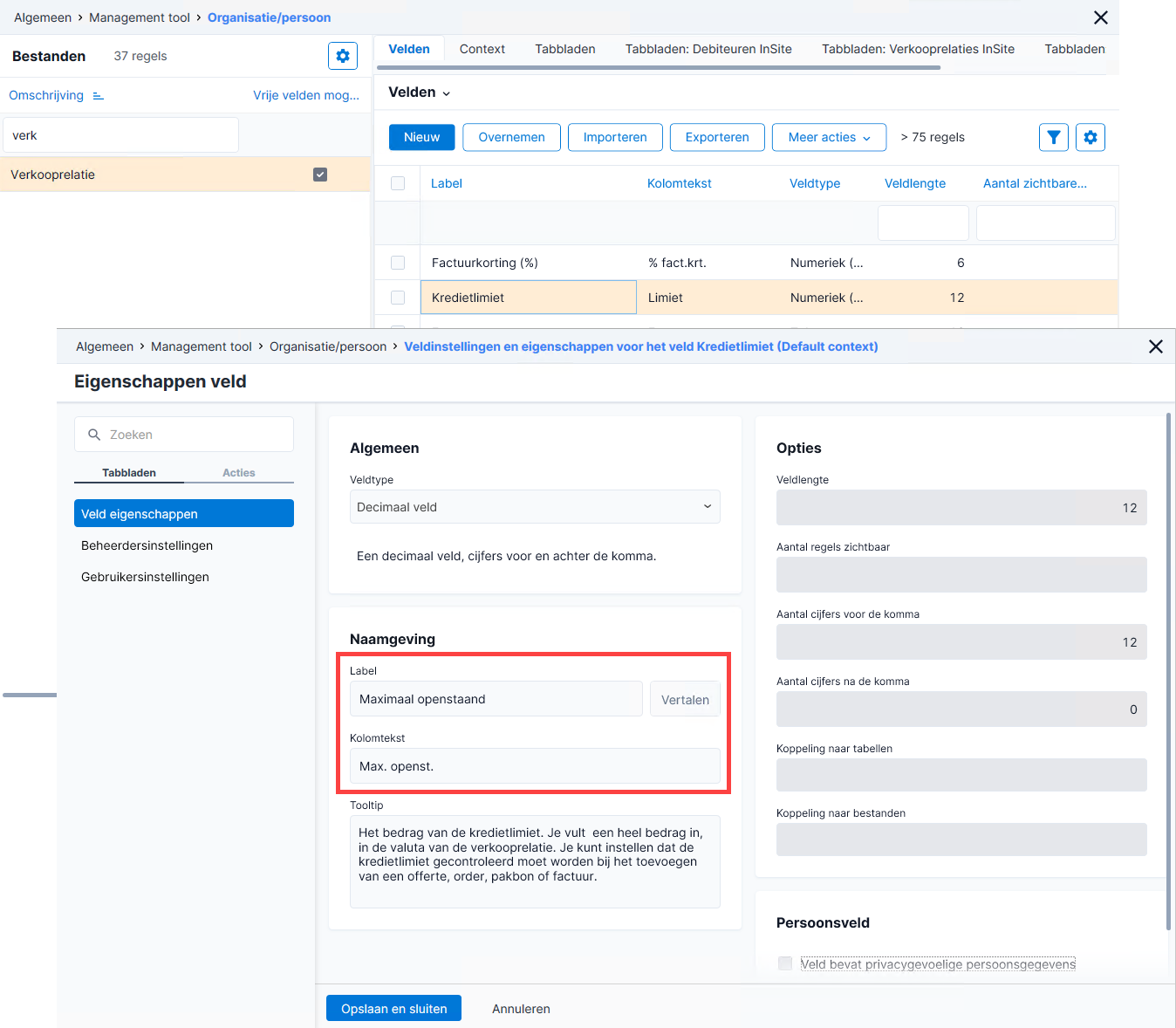Click the Vertalen button beside Label
This screenshot has height=1028, width=1176.
click(x=685, y=699)
